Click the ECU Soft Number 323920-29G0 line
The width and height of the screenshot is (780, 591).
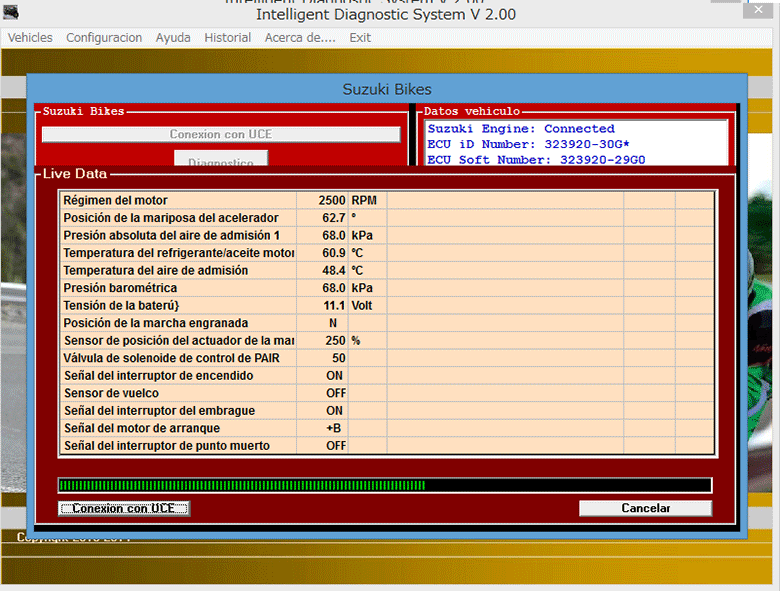[536, 160]
